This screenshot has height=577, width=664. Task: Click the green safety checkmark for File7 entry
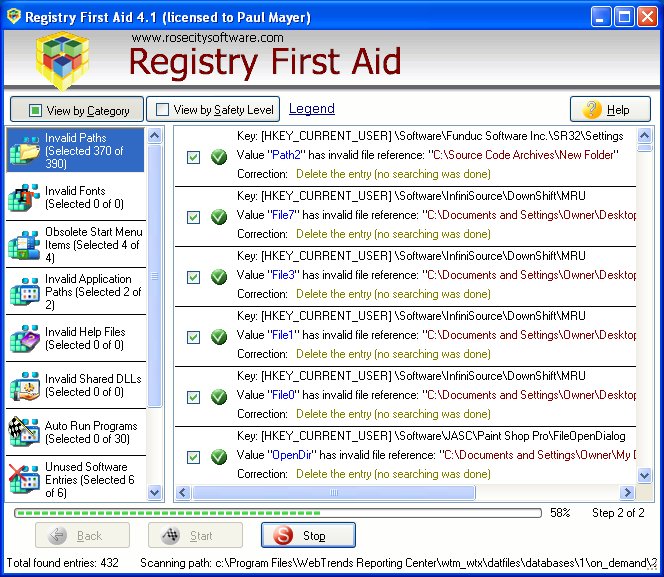tap(219, 217)
